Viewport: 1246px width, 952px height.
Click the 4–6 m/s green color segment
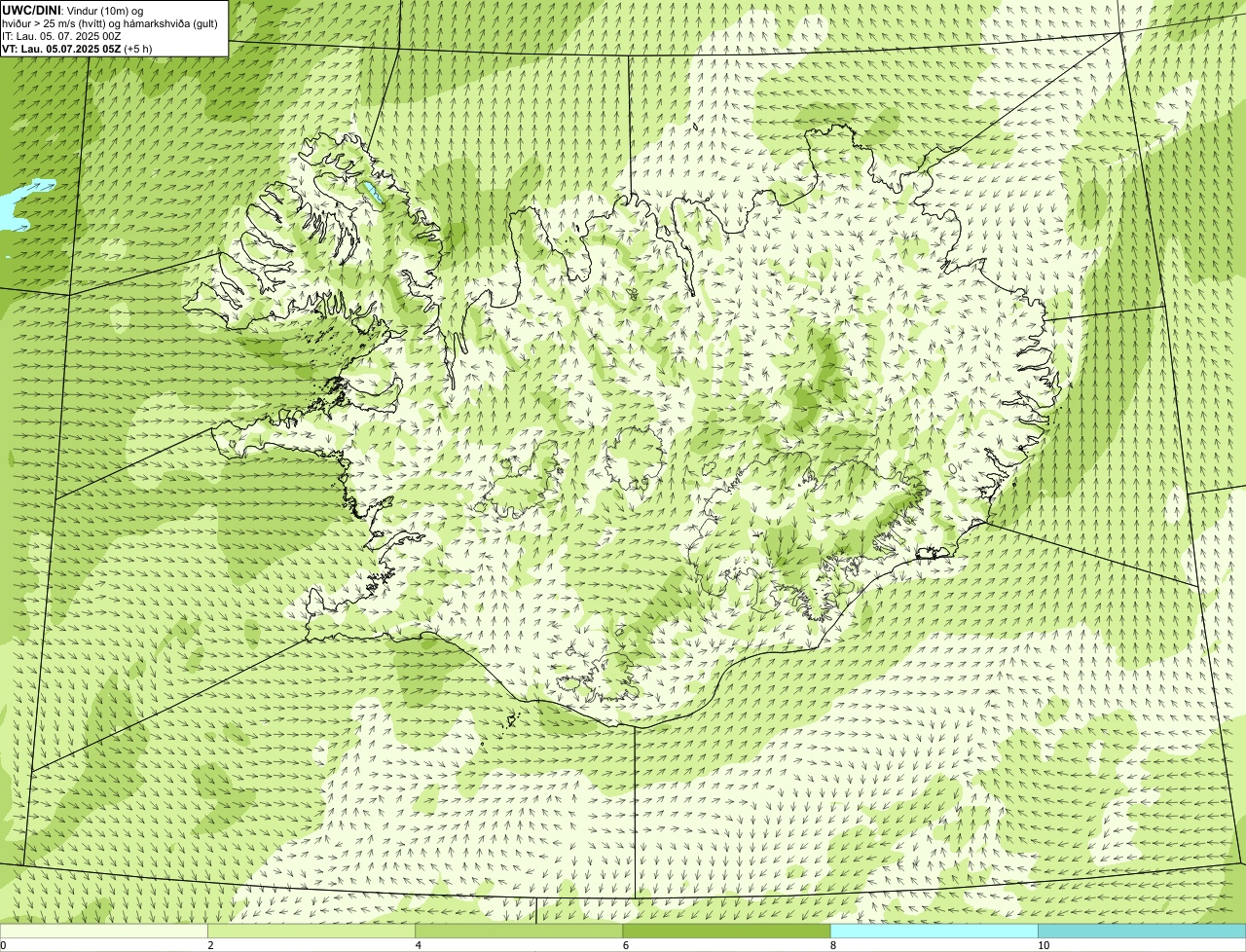[519, 931]
